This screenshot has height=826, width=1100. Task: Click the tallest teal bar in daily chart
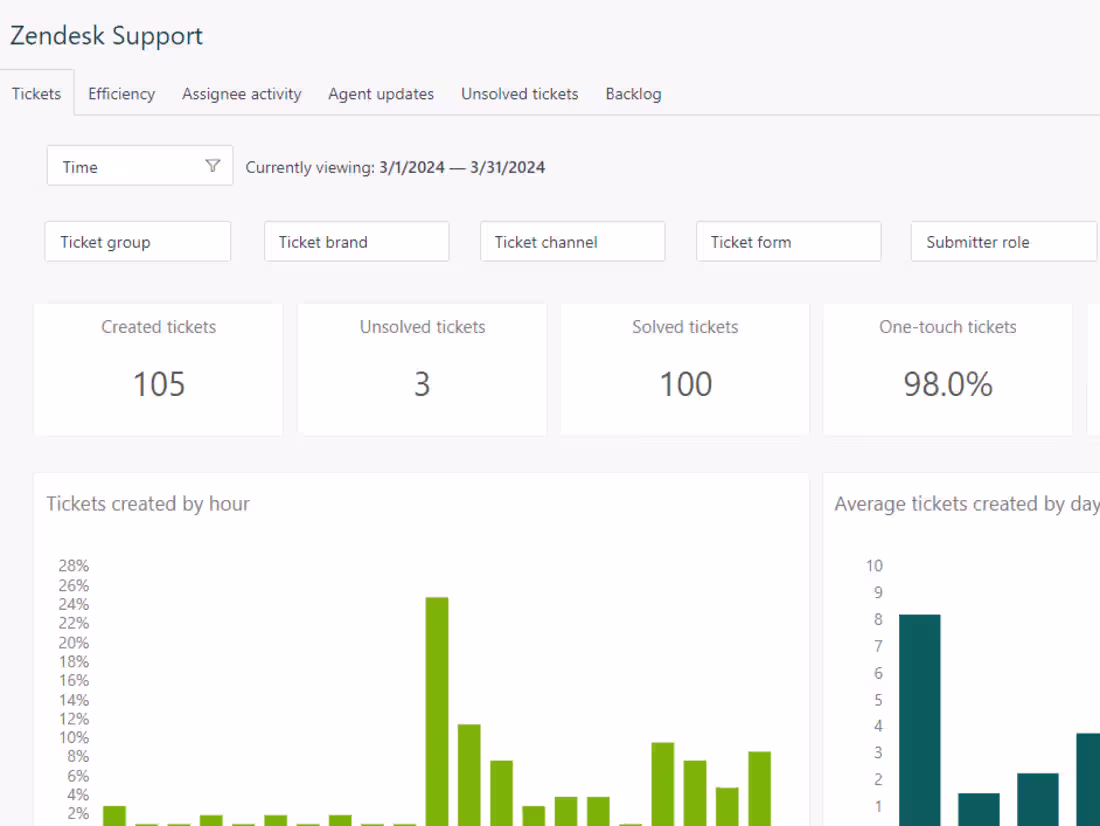click(919, 720)
